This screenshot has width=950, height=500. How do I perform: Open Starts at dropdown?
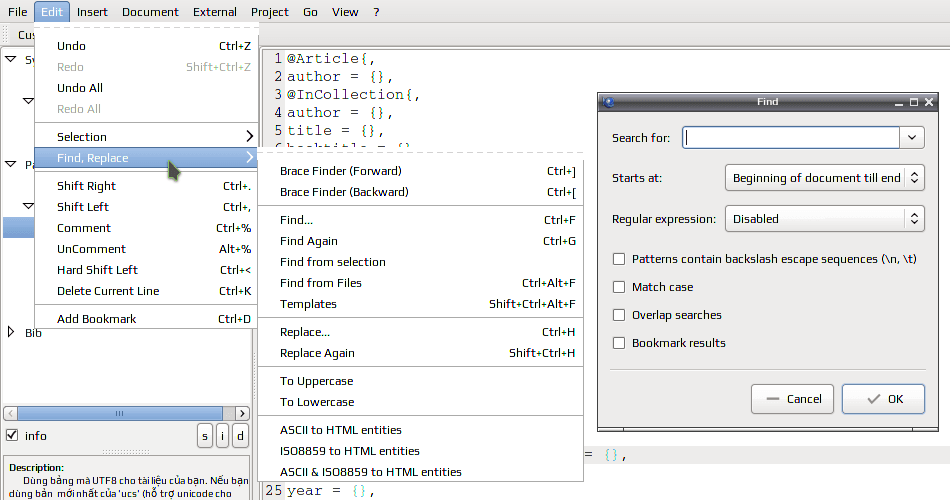pos(825,178)
